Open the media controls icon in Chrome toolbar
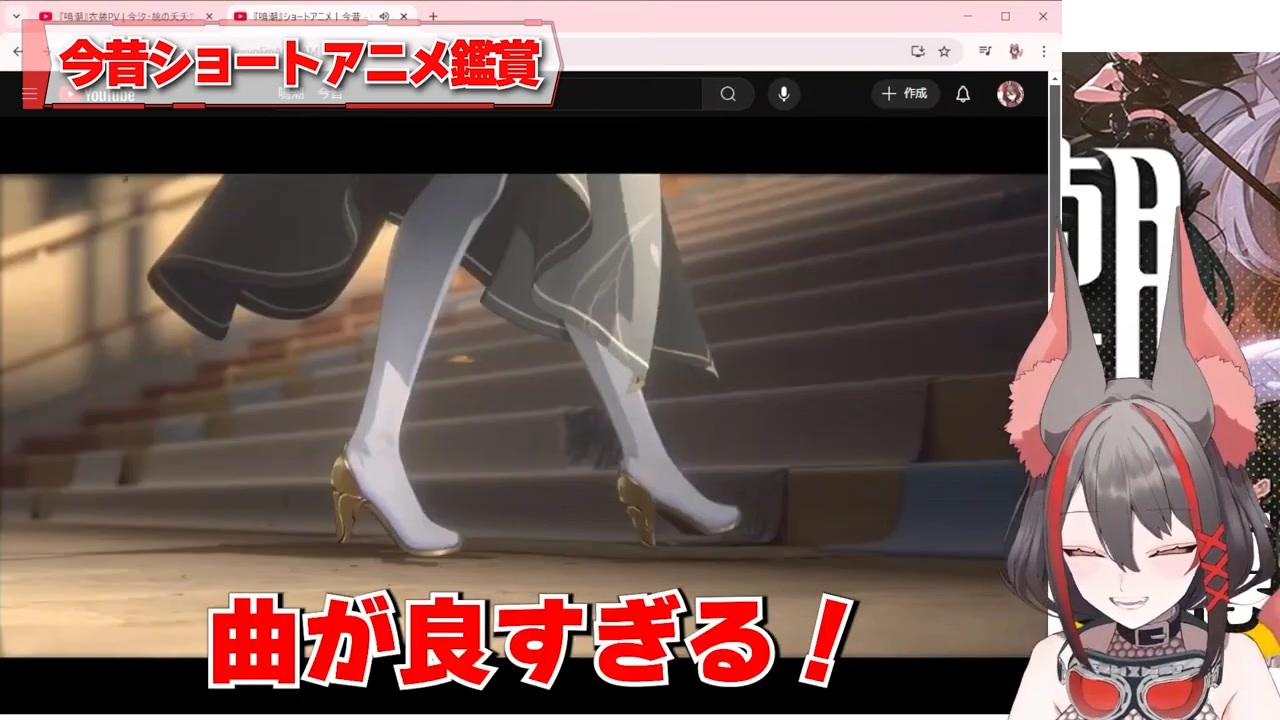This screenshot has height=720, width=1280. (985, 51)
